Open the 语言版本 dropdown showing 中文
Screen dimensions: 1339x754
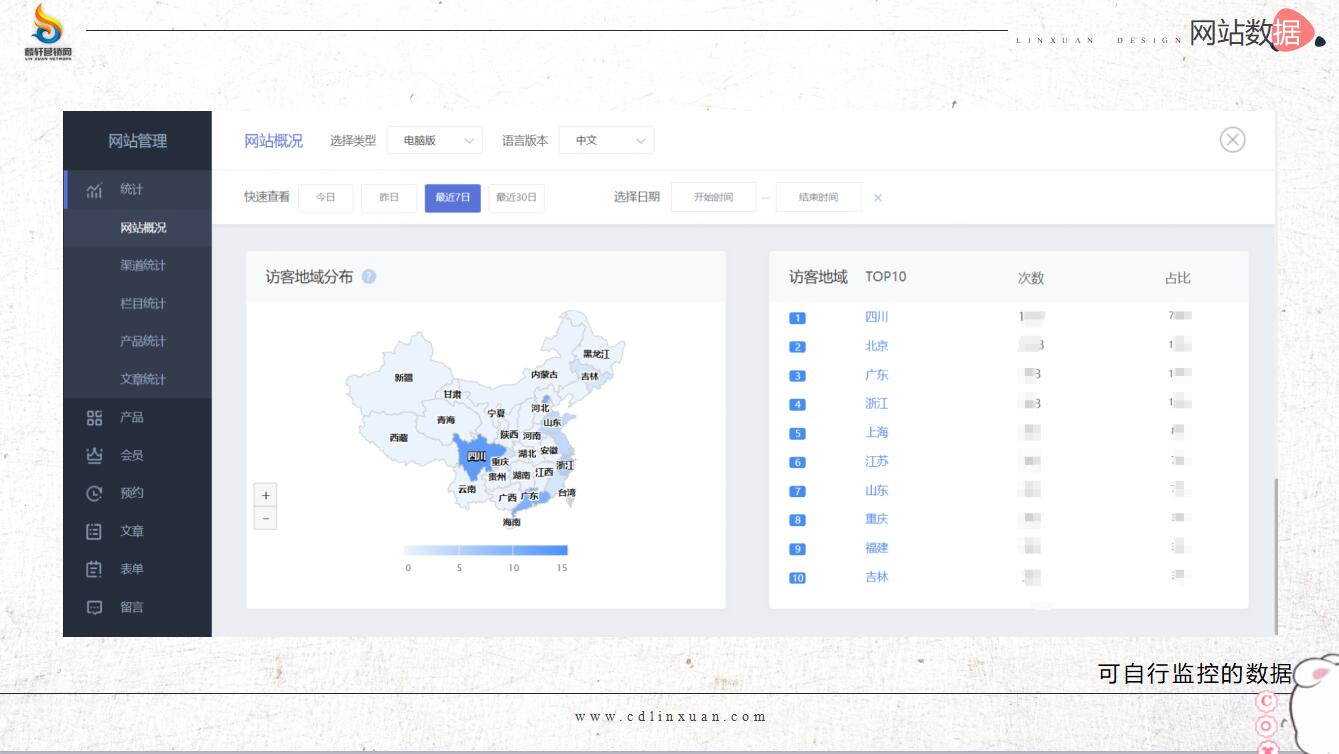pyautogui.click(x=607, y=141)
